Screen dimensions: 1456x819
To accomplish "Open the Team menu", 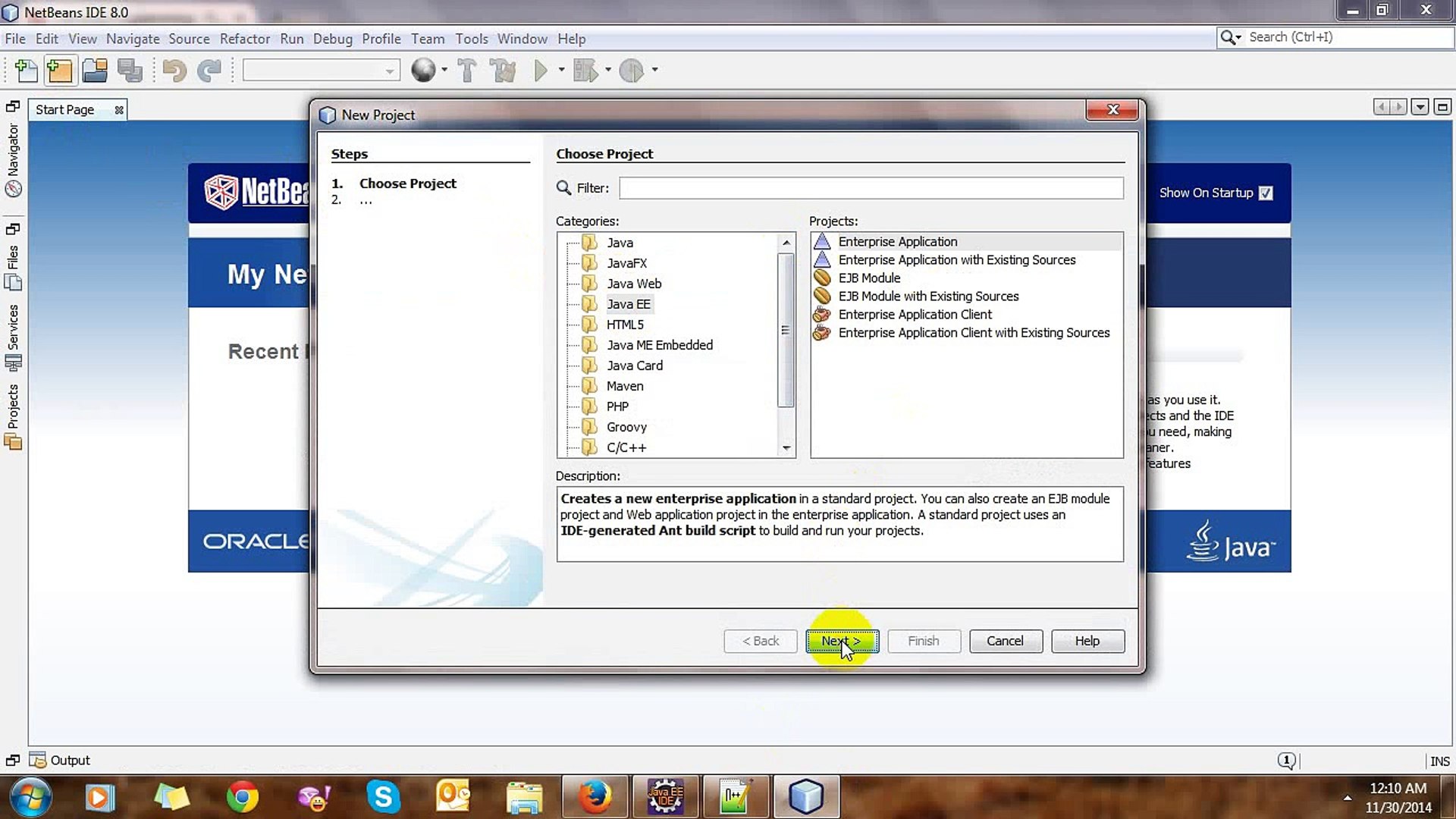I will point(428,39).
